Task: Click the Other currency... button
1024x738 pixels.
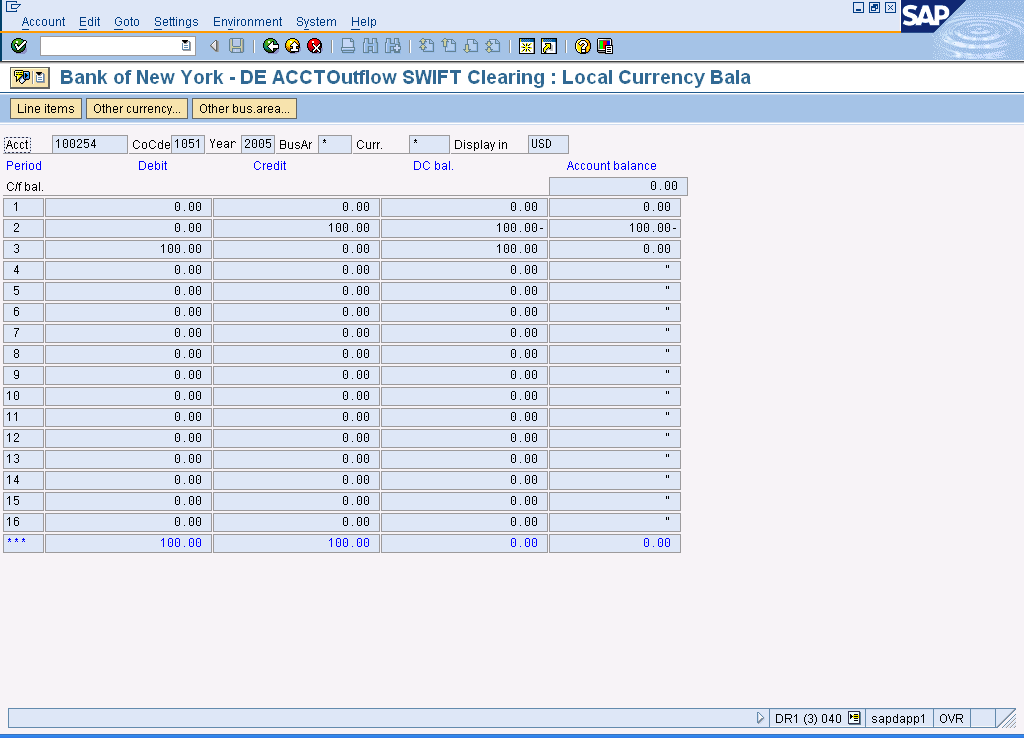Action: pos(137,108)
